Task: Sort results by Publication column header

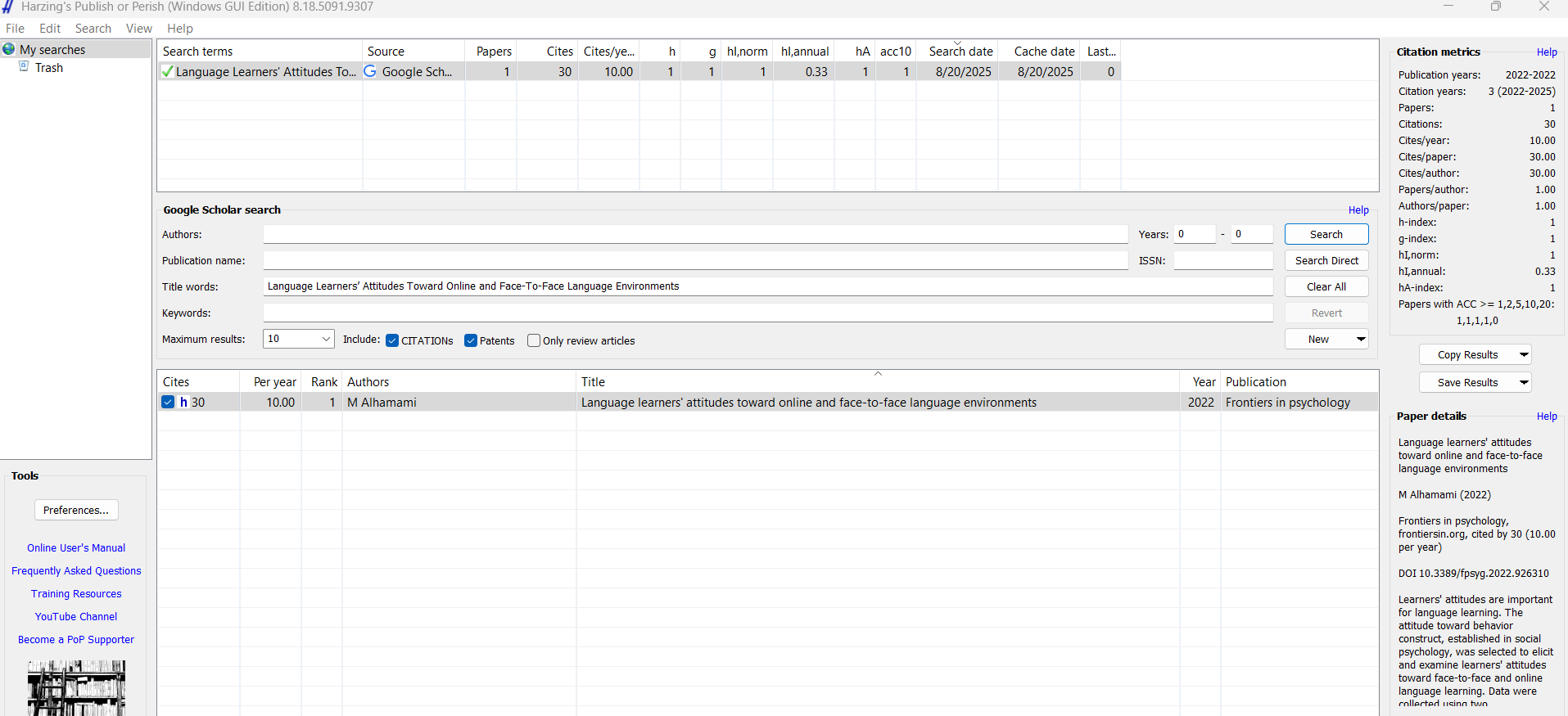Action: click(x=1299, y=381)
